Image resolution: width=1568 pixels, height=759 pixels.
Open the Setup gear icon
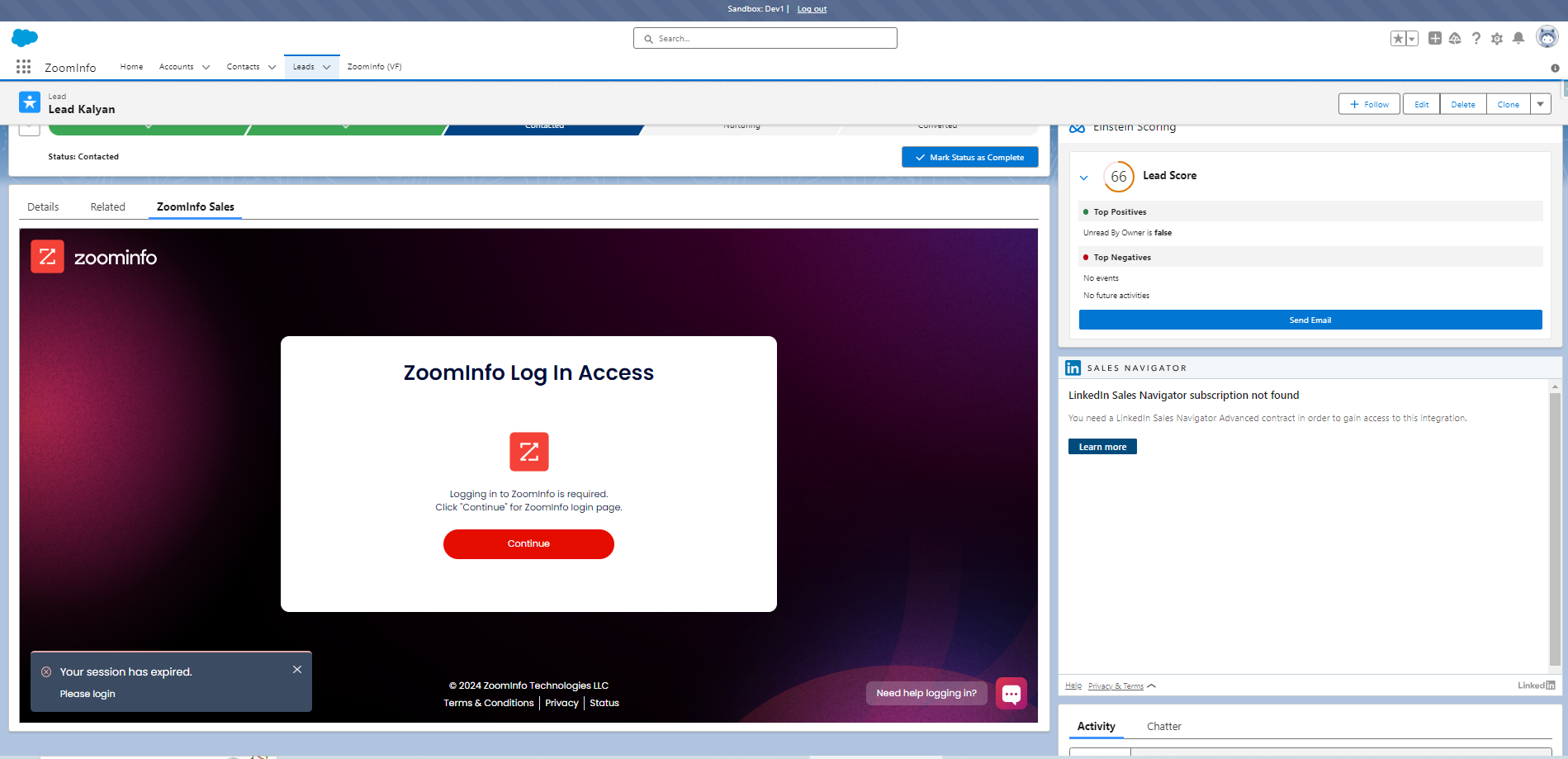1497,39
